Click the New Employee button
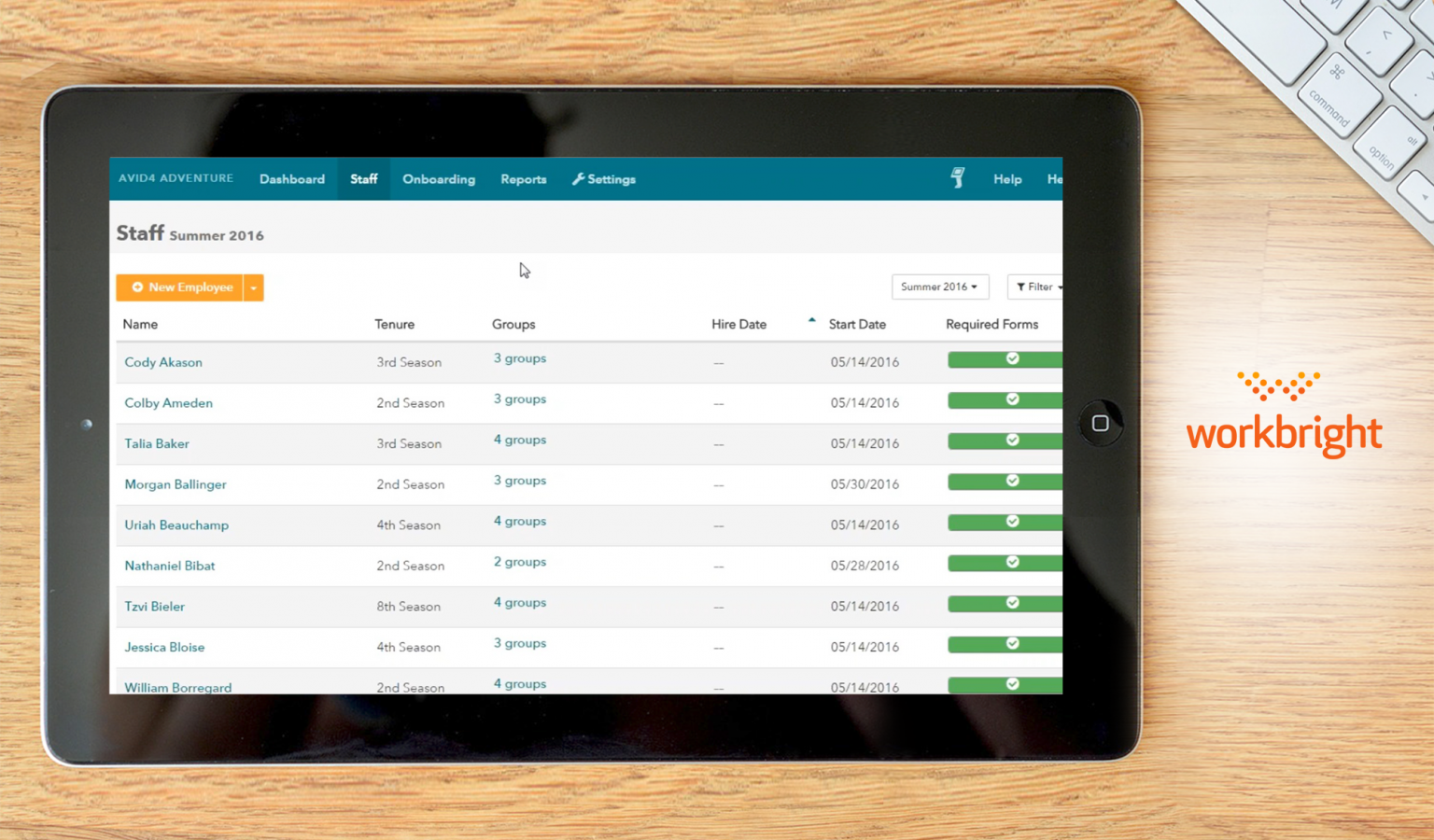1434x840 pixels. (x=183, y=287)
